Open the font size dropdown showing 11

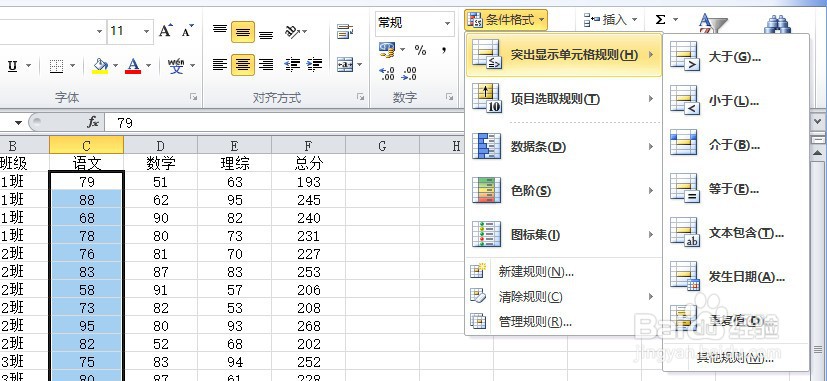pyautogui.click(x=146, y=31)
